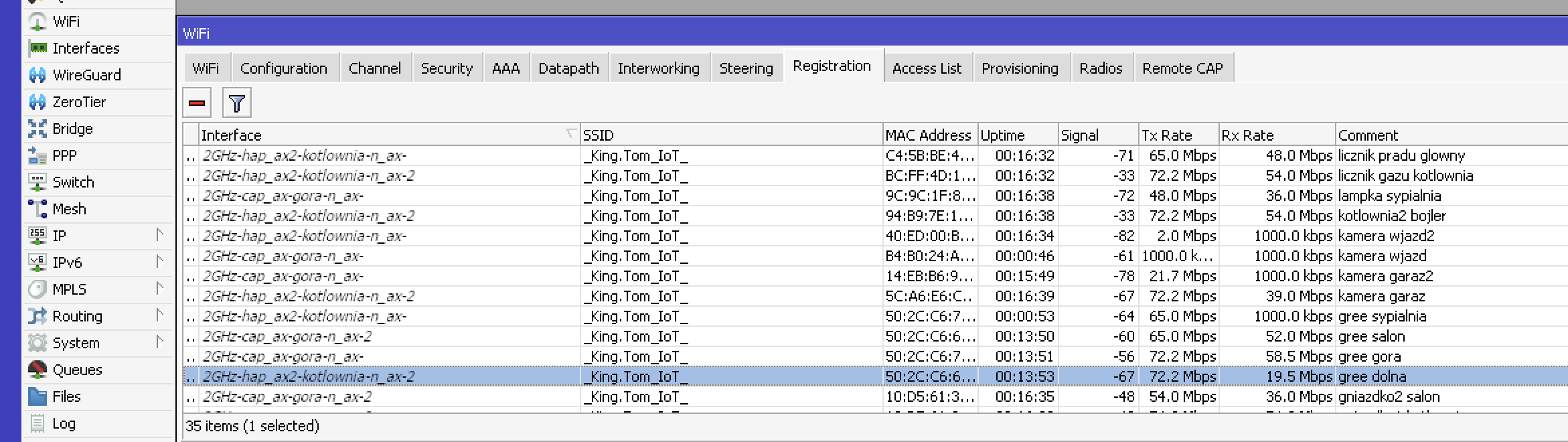This screenshot has height=442, width=1568.
Task: Expand the IP submenu arrow
Action: [x=159, y=235]
